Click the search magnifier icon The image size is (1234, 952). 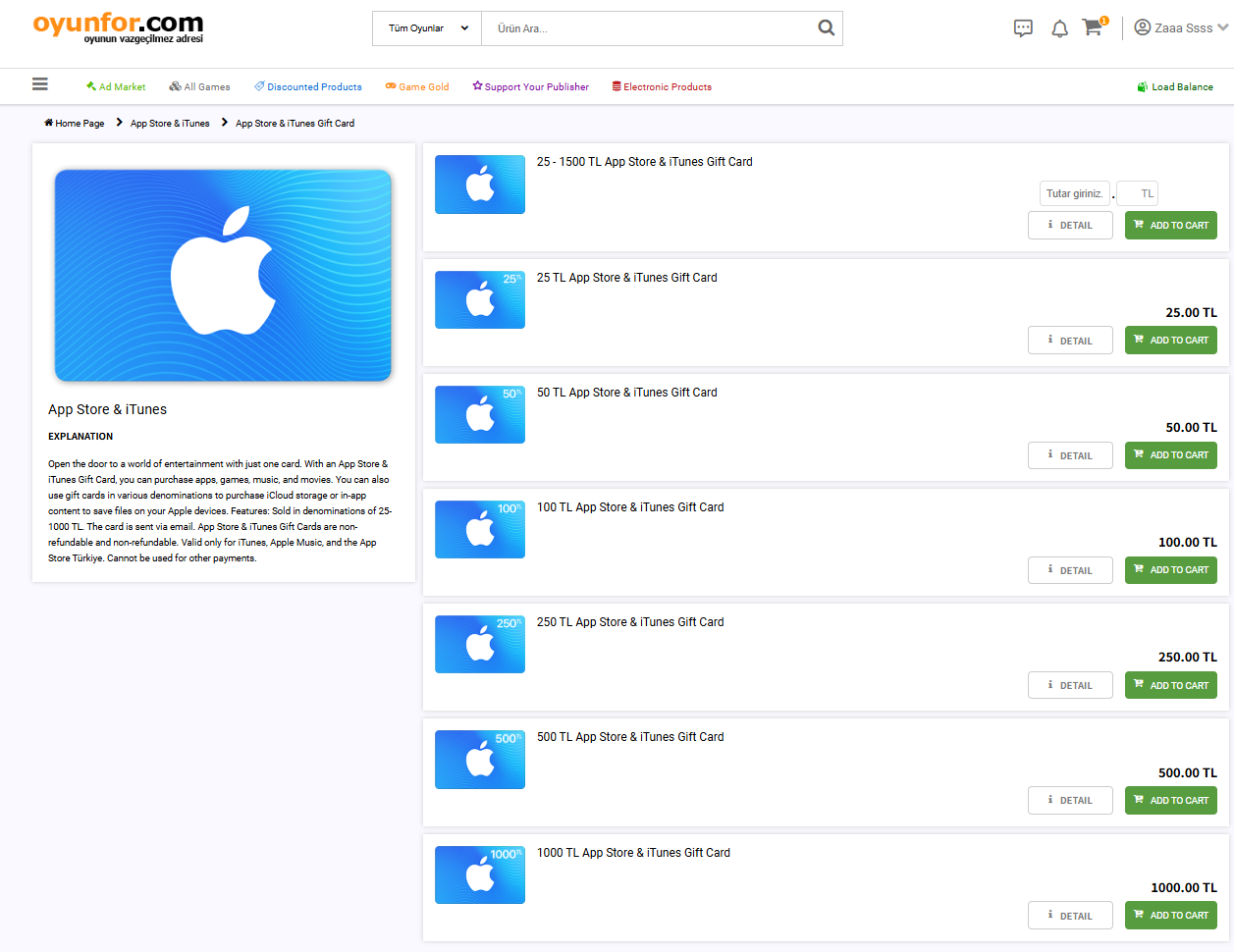(827, 28)
